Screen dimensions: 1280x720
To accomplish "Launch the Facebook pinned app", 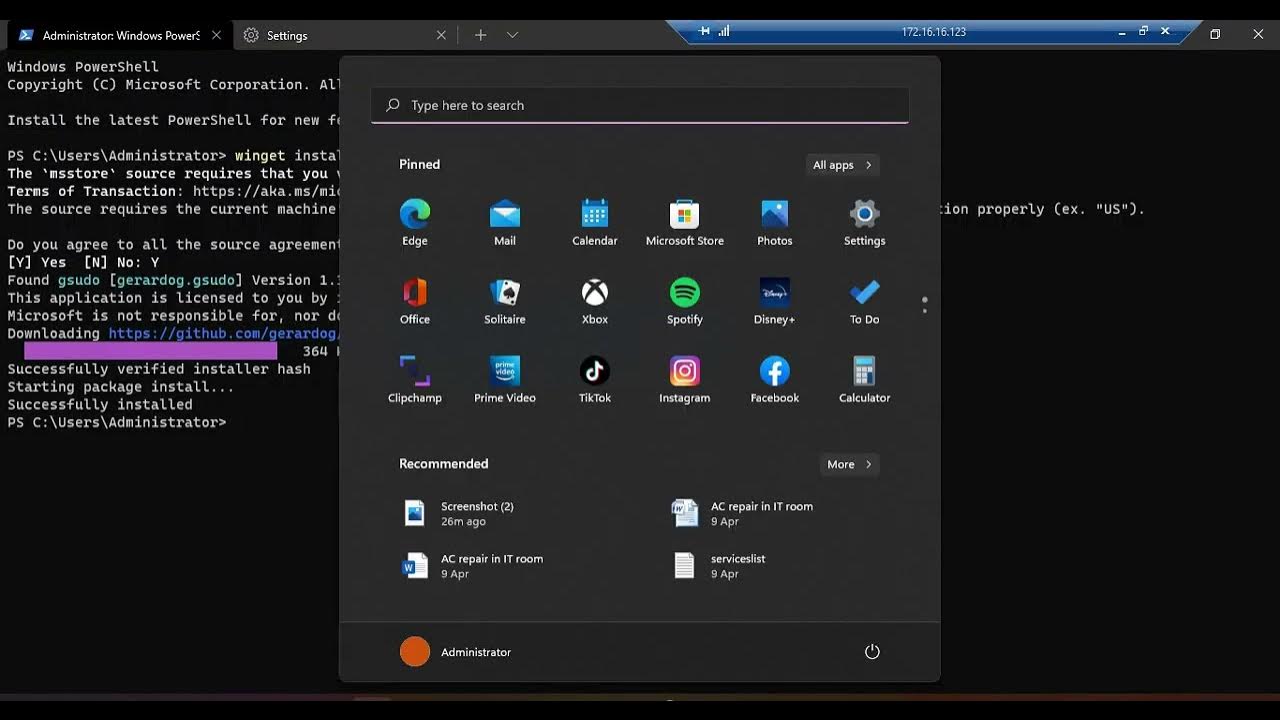I will [x=775, y=380].
